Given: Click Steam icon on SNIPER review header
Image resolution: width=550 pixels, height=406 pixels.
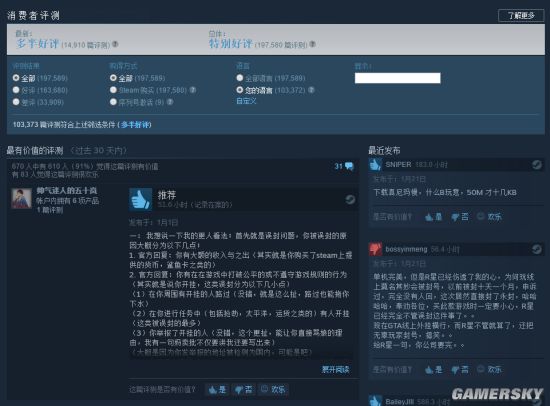Looking at the screenshot, I should (537, 165).
